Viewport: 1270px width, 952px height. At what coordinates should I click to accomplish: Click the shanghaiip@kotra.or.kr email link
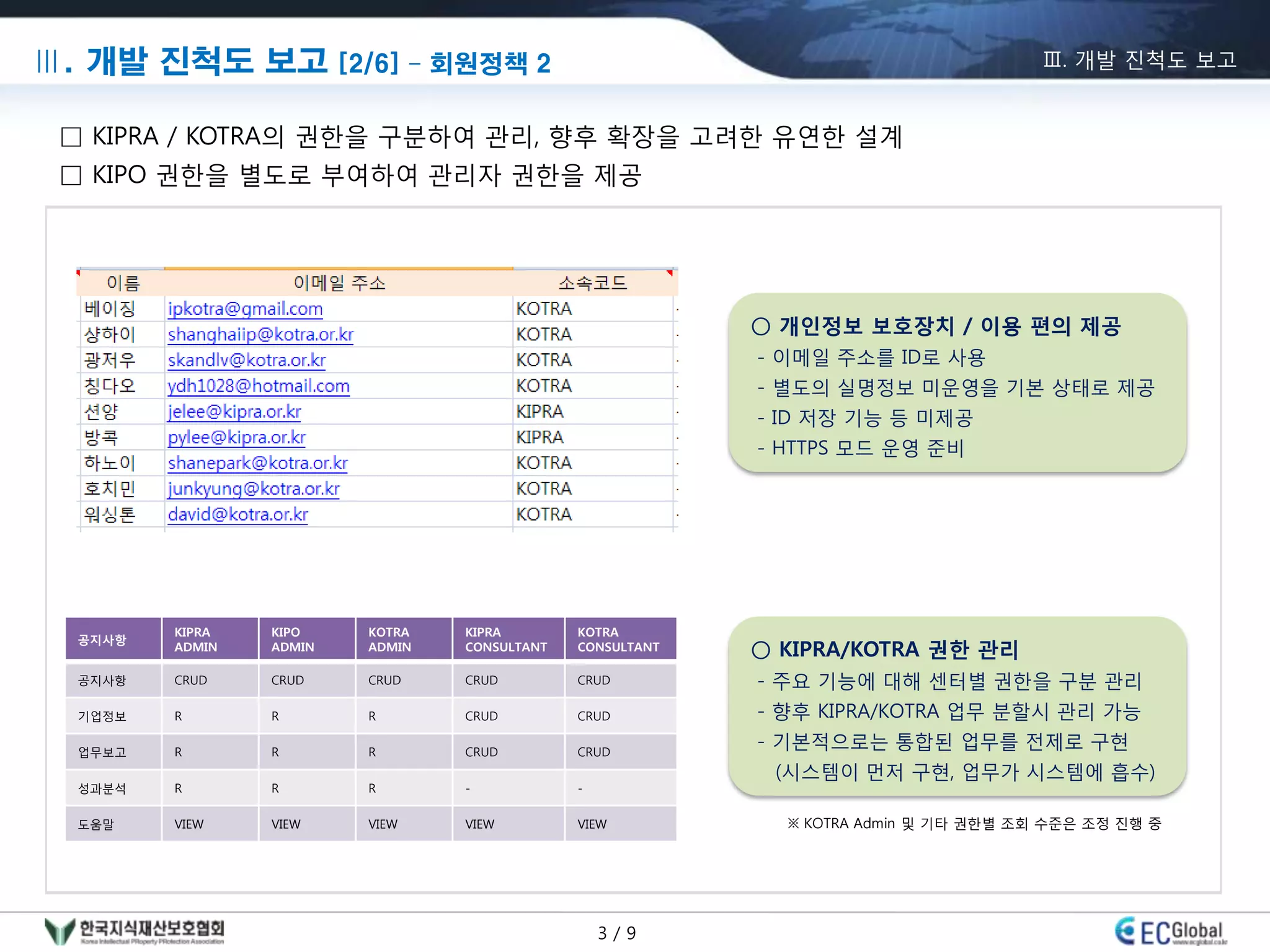point(260,335)
